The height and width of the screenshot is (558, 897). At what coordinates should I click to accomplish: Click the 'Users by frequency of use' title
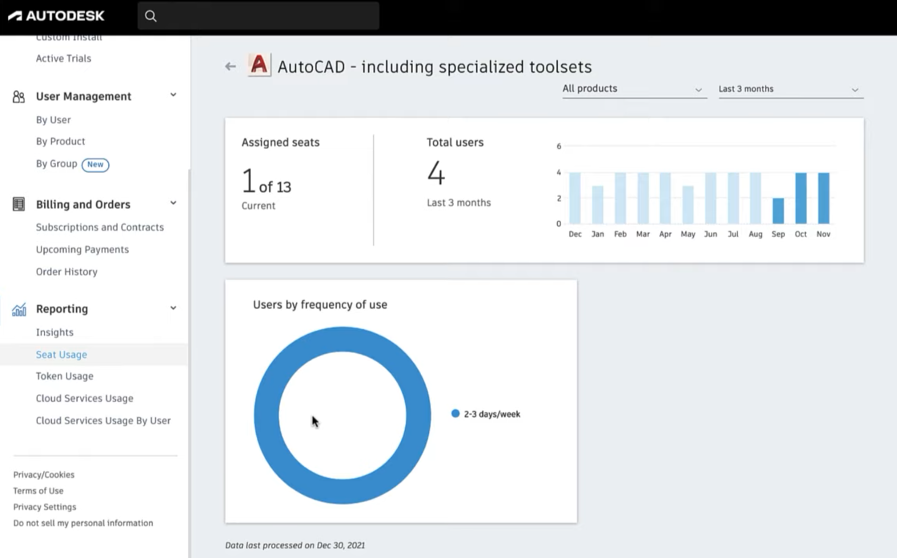[320, 305]
